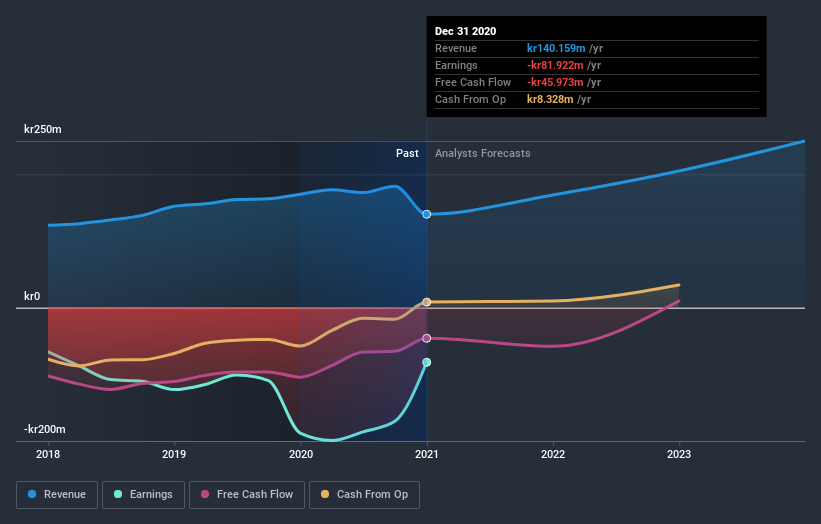Click the -kr200m y-axis label
This screenshot has width=821, height=524.
(45, 429)
